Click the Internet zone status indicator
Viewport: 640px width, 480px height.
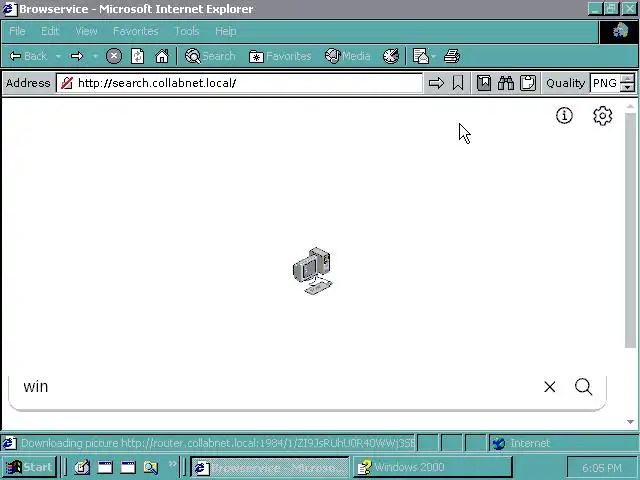pos(562,443)
